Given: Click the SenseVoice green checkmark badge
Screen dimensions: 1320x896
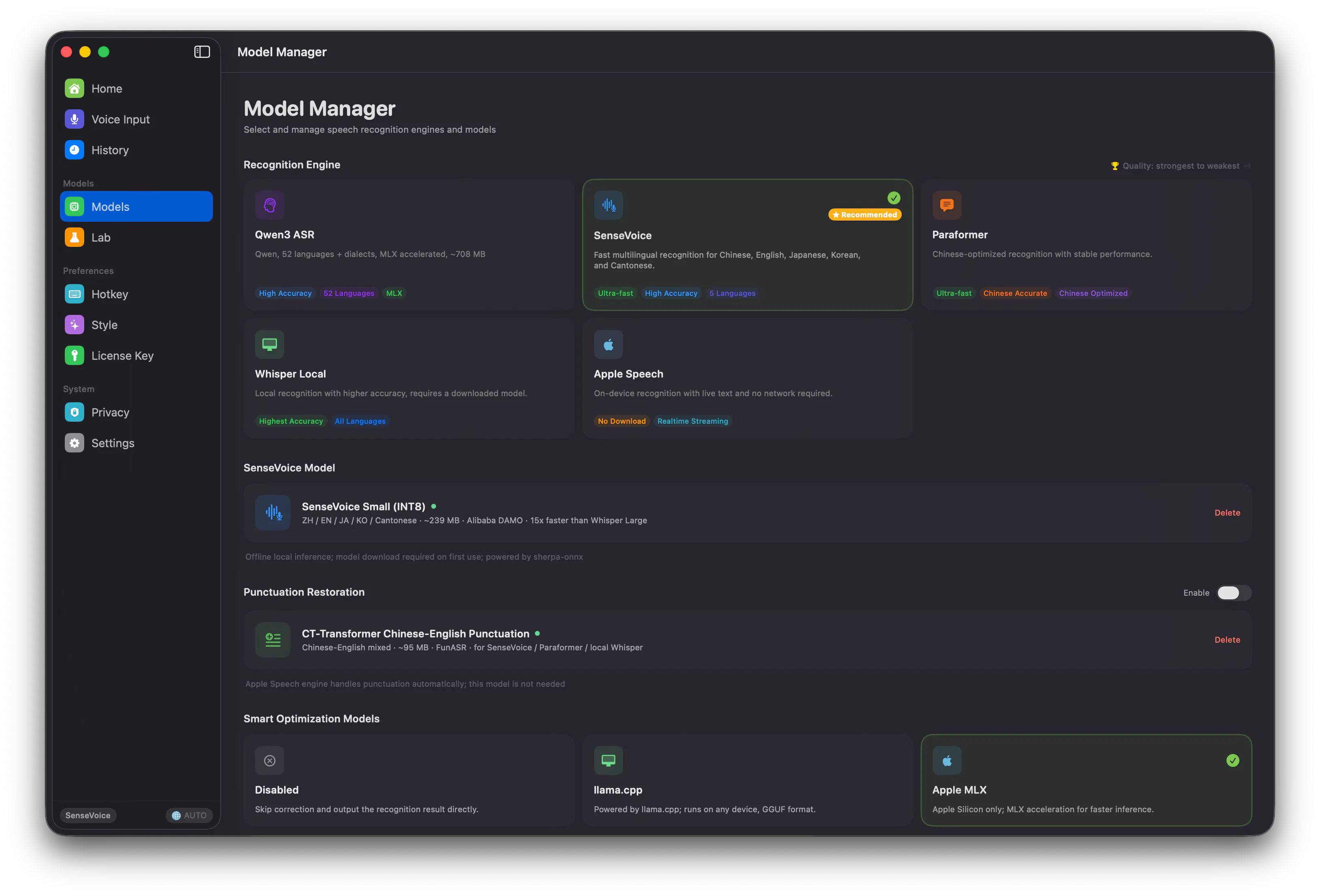Looking at the screenshot, I should (x=894, y=197).
